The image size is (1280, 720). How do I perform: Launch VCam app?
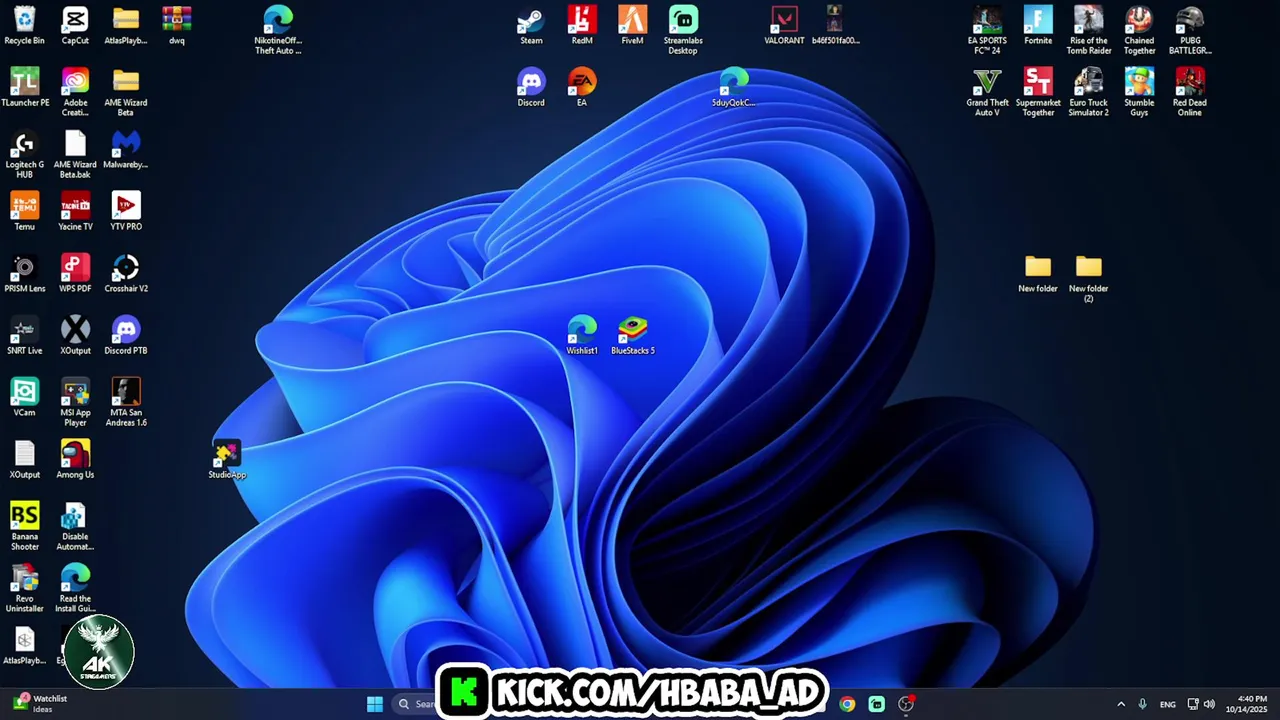coord(24,398)
